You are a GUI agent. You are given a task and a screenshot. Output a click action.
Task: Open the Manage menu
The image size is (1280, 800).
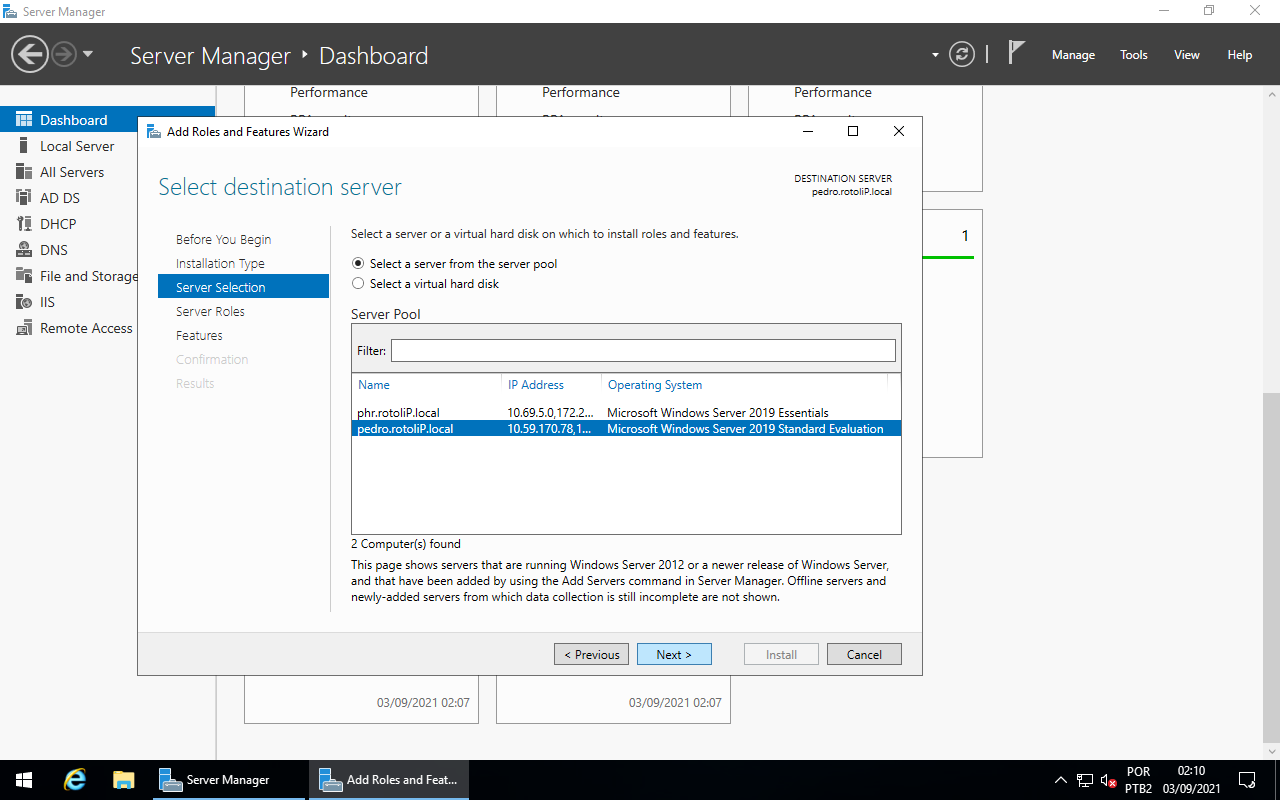[x=1073, y=55]
